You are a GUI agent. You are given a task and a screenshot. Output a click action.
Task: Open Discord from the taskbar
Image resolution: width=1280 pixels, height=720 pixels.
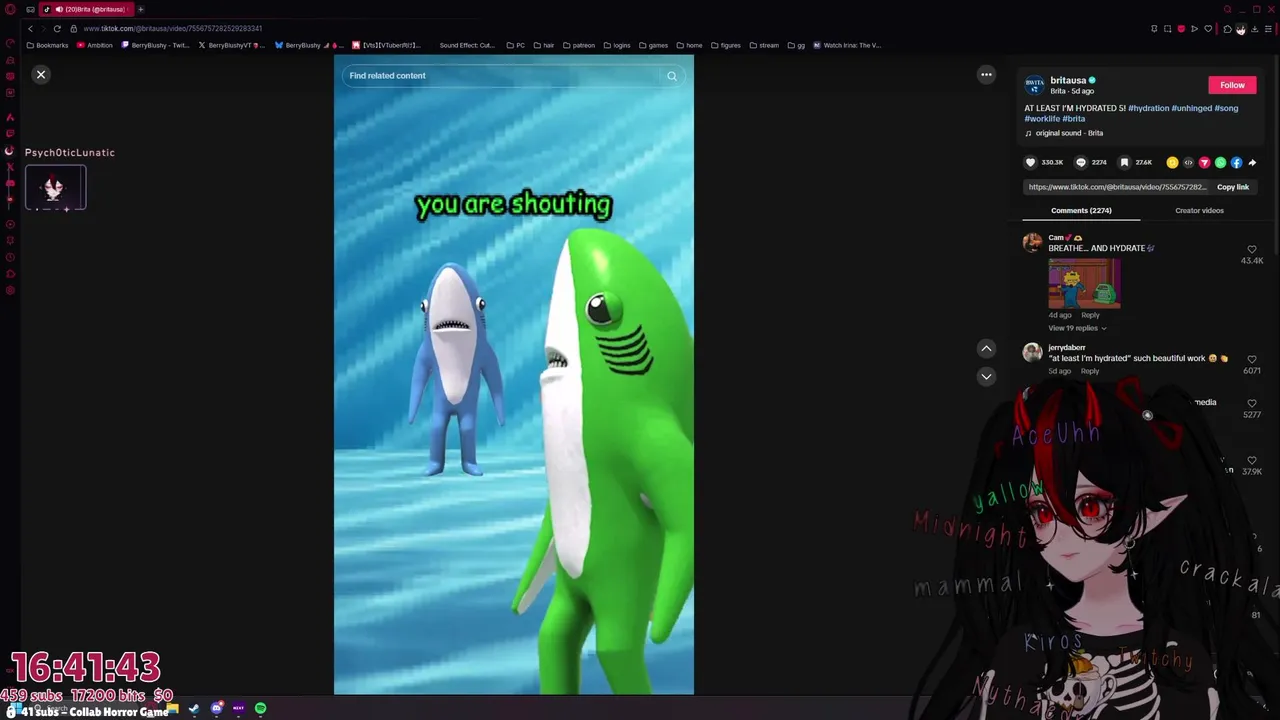(x=216, y=708)
